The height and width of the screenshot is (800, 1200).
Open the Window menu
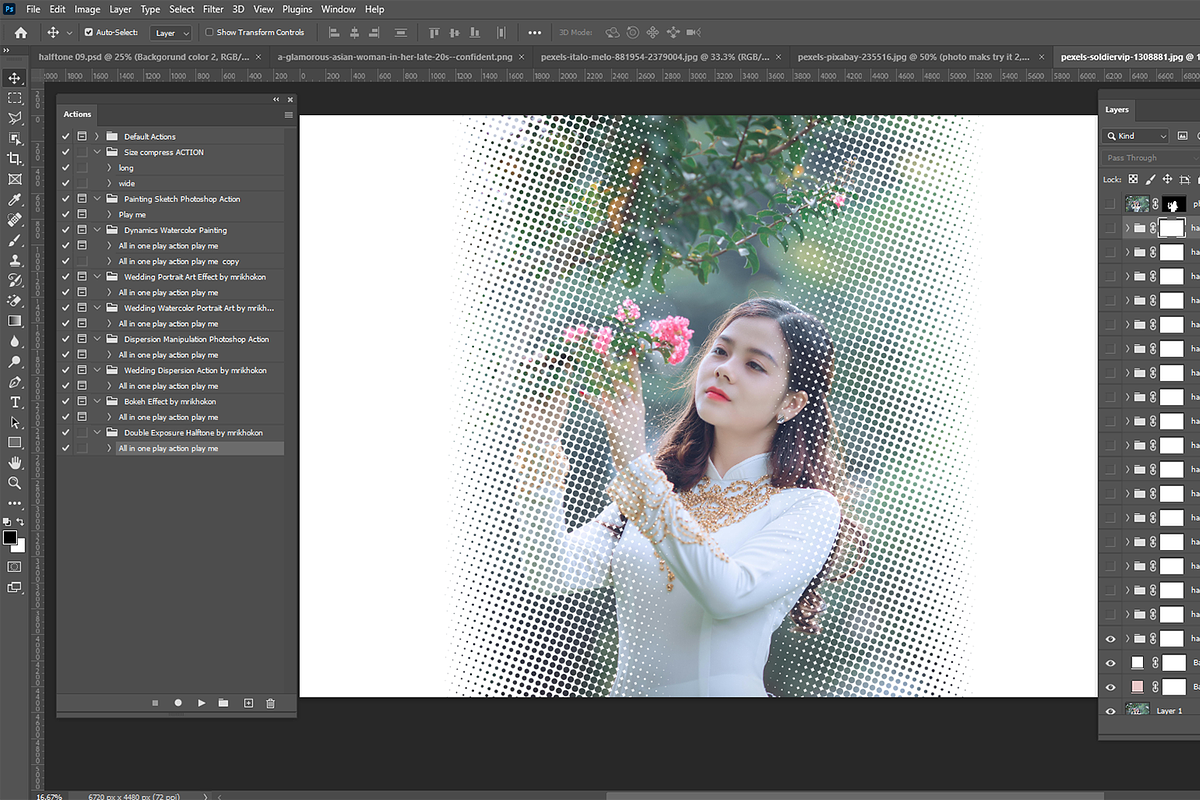click(338, 9)
